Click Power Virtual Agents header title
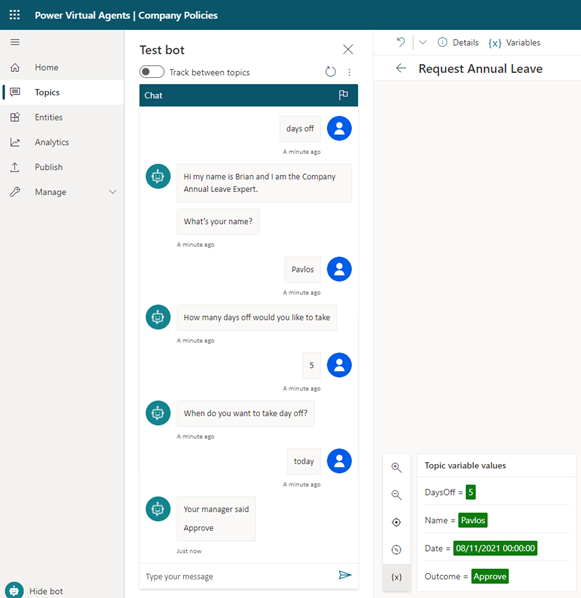This screenshot has height=598, width=581. click(x=126, y=15)
